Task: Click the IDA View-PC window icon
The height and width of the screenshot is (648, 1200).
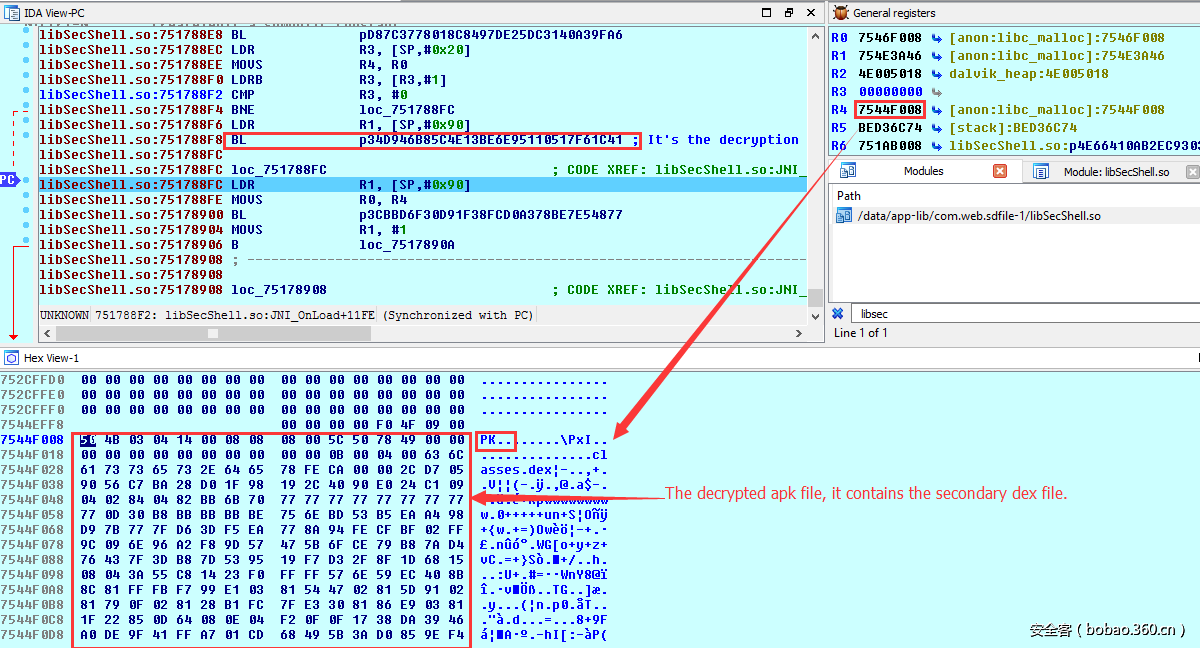Action: click(11, 13)
